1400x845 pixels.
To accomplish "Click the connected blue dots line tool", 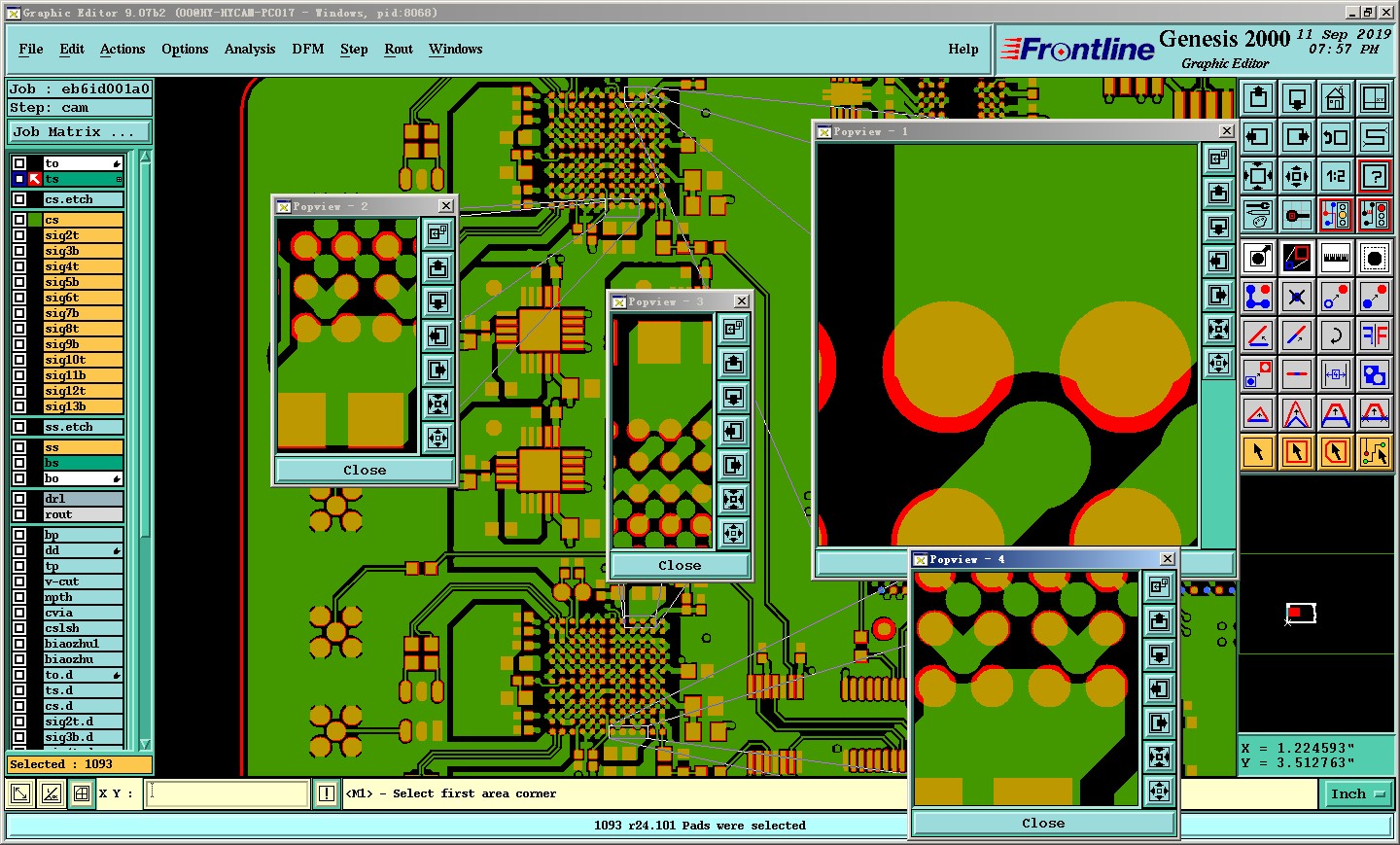I will tap(1258, 297).
